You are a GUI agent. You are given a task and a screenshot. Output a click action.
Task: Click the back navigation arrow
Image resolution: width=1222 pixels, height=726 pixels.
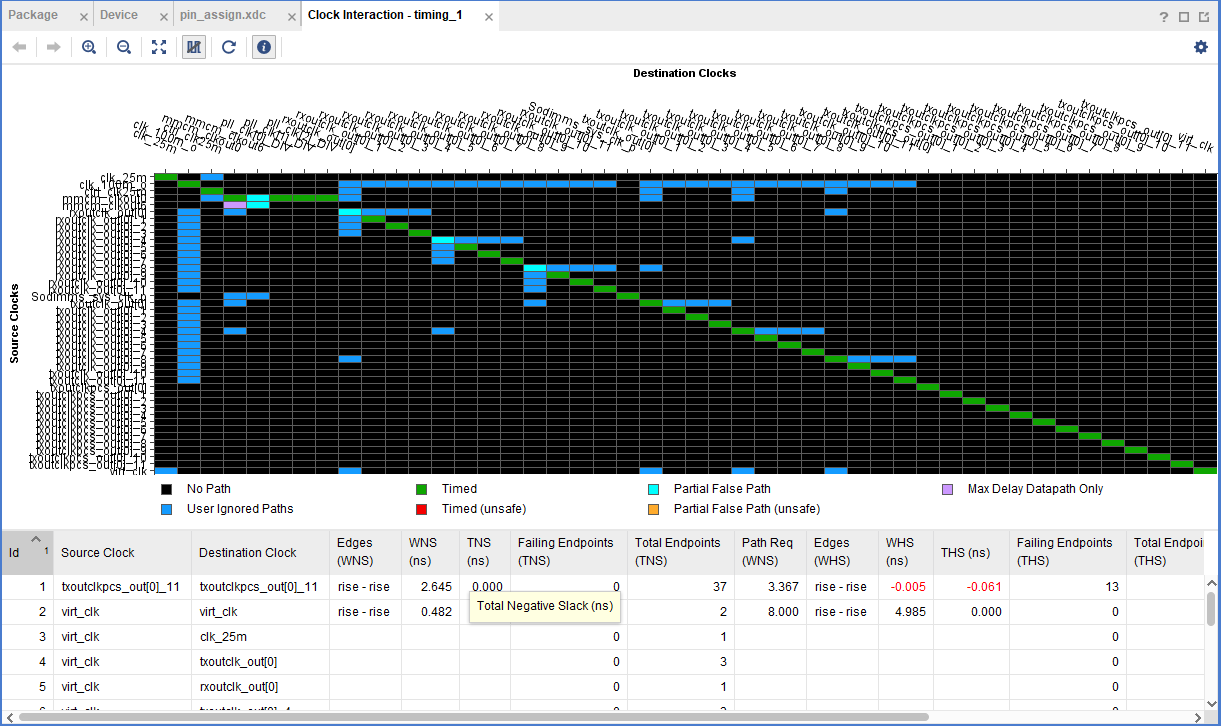pyautogui.click(x=20, y=47)
